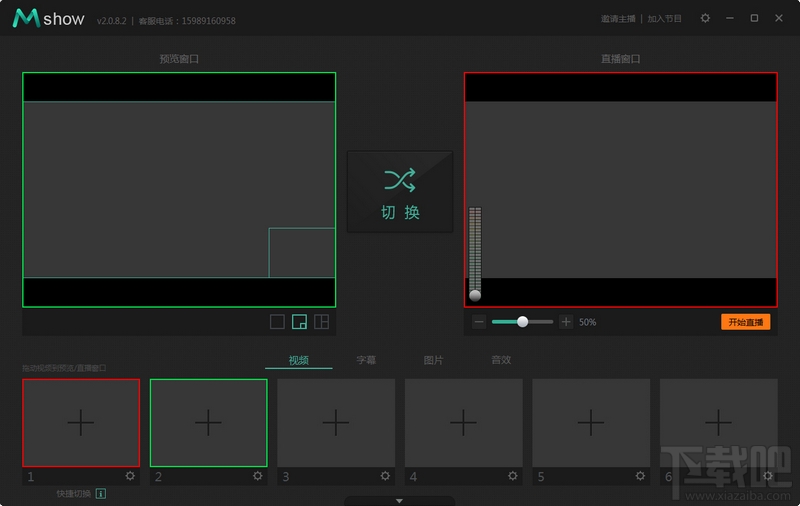Click the minus button beside volume slider
This screenshot has width=800, height=506.
click(479, 322)
